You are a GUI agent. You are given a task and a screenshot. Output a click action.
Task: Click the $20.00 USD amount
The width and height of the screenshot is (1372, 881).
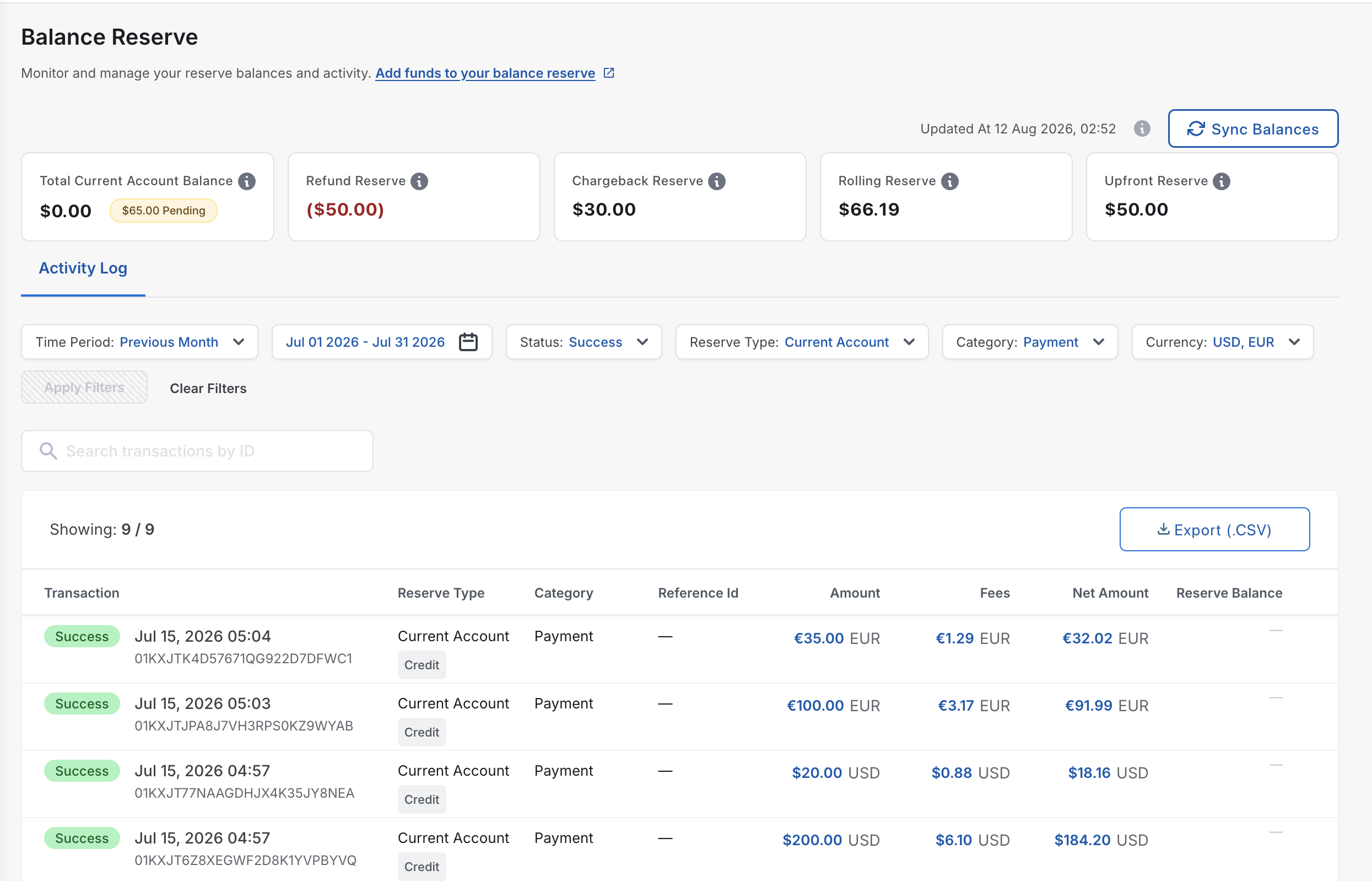[836, 773]
